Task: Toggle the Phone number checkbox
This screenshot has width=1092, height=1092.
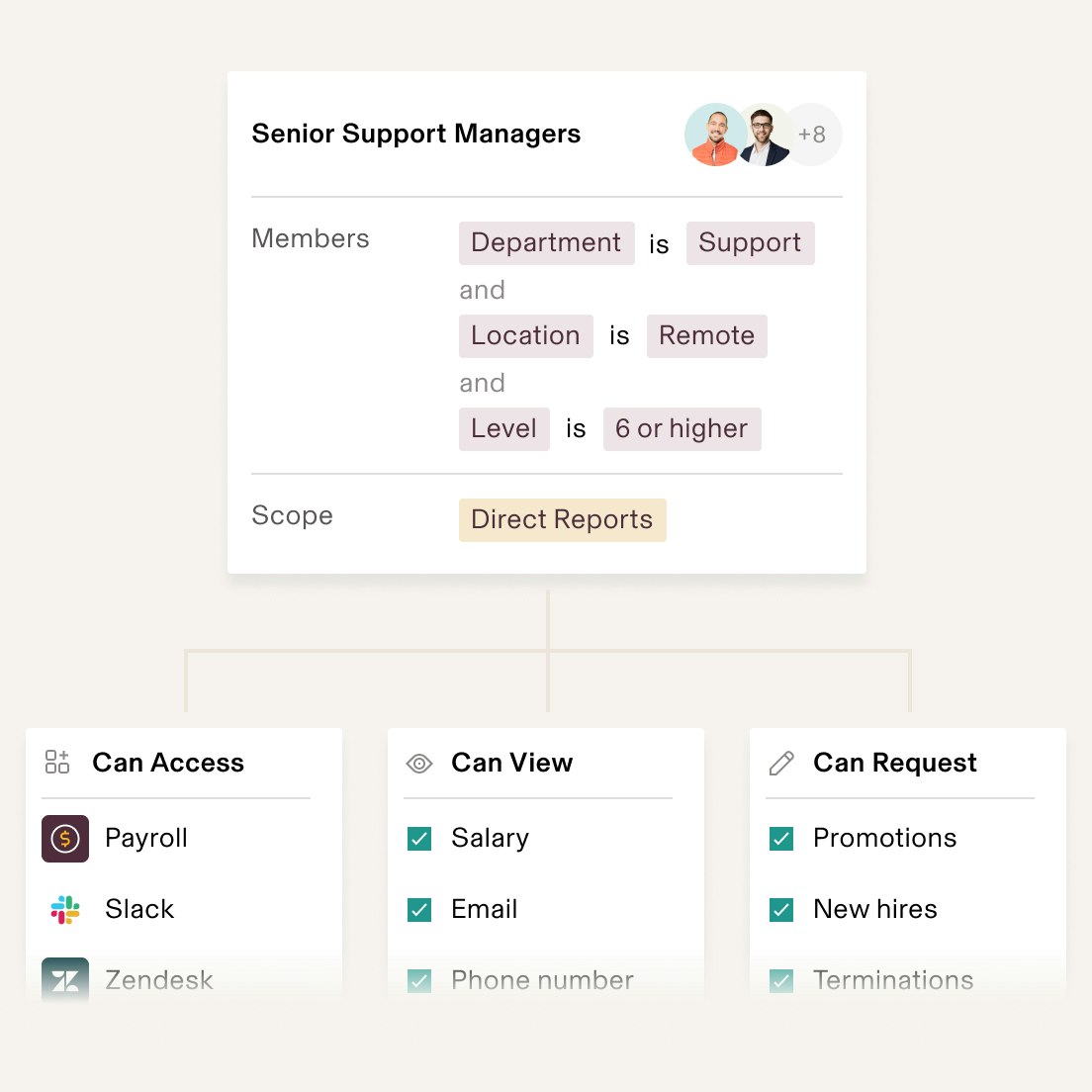Action: pos(419,980)
